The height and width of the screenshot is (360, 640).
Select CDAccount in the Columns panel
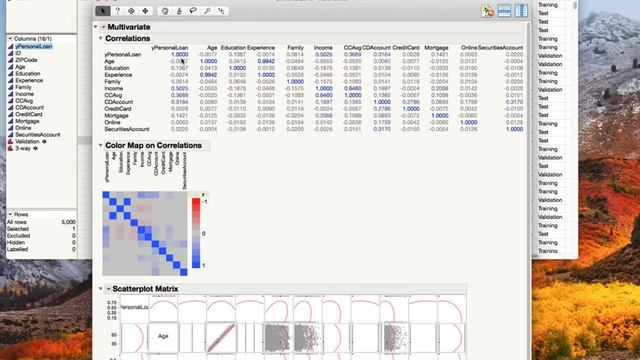(29, 107)
